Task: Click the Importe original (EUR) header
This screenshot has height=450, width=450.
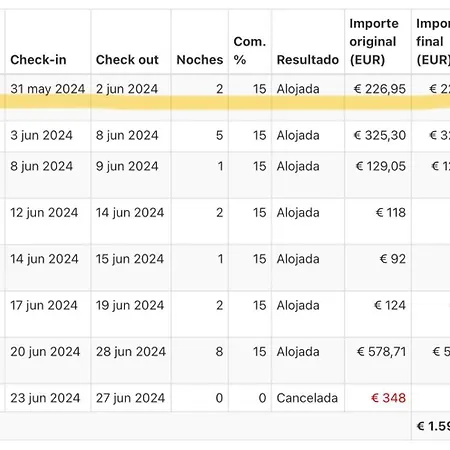Action: pyautogui.click(x=374, y=42)
